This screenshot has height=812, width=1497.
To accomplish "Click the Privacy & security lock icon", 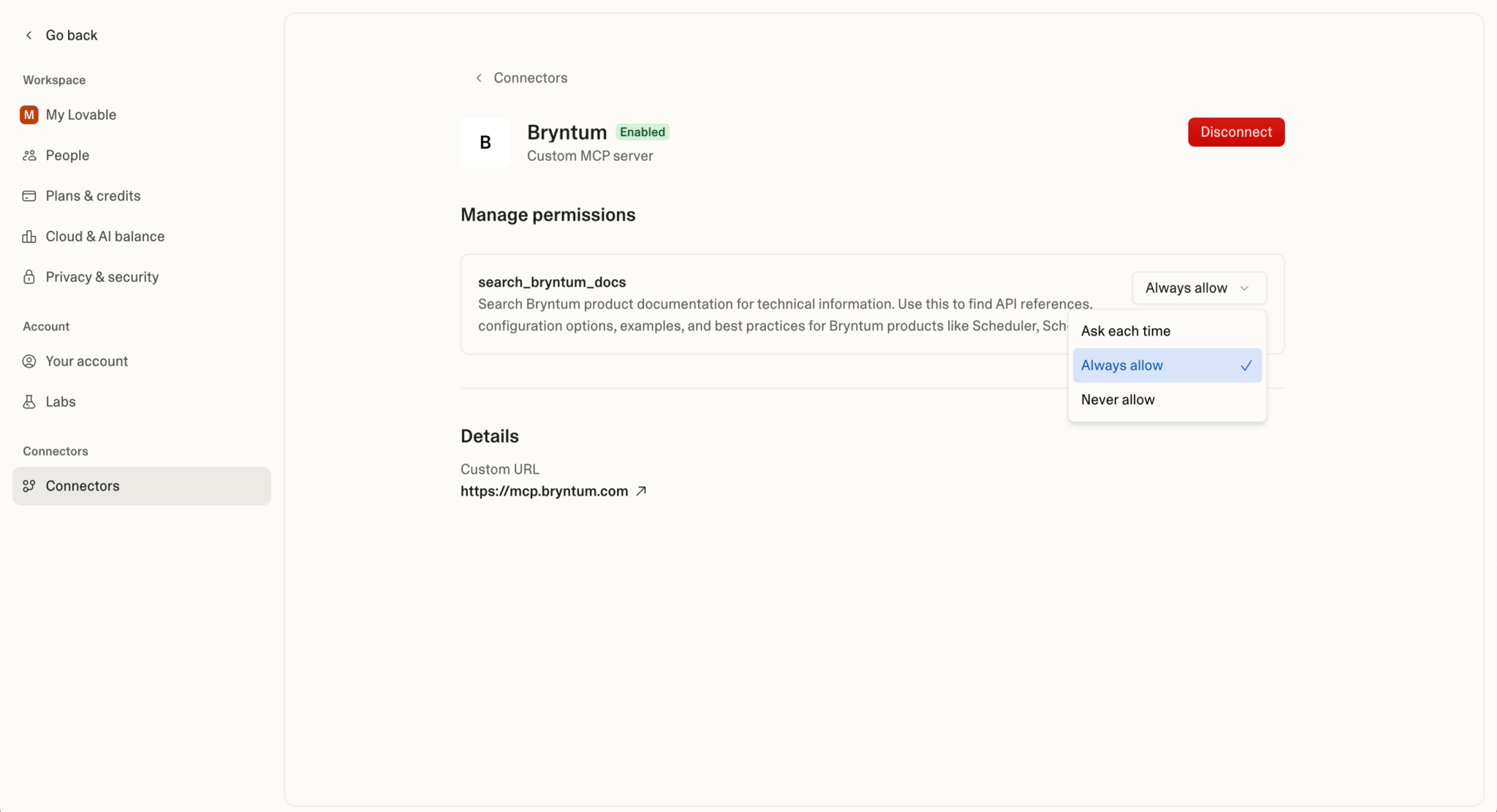I will (x=29, y=276).
